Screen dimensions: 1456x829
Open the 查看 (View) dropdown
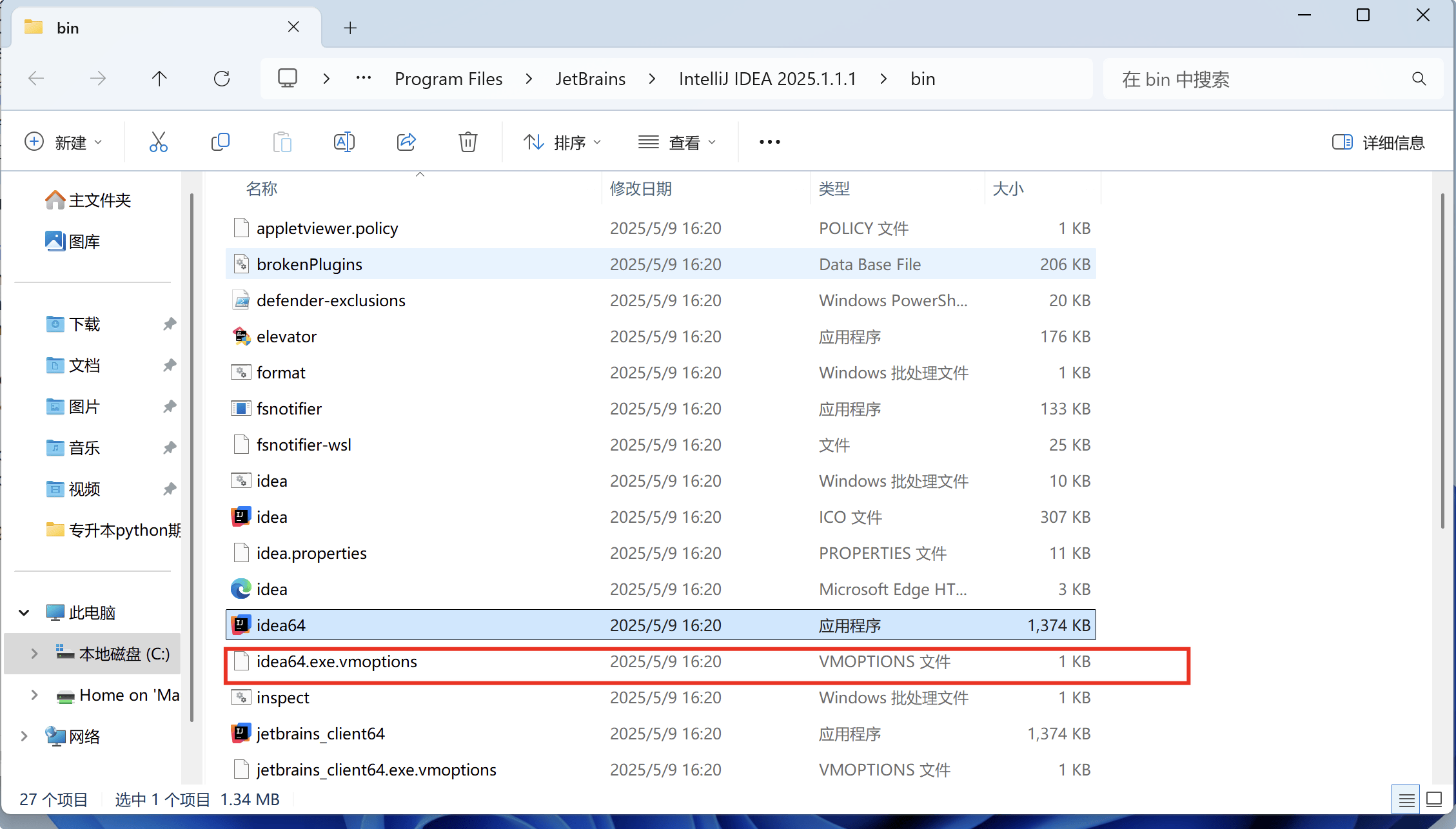[677, 142]
